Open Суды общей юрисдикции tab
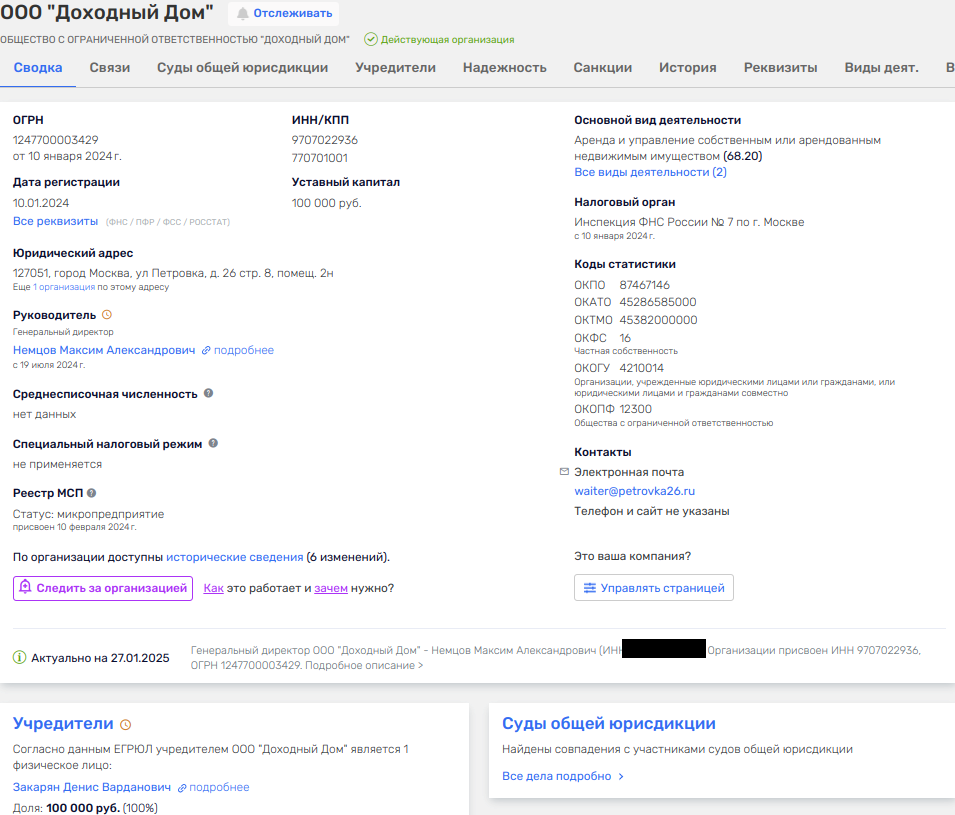Image resolution: width=955 pixels, height=815 pixels. (x=242, y=68)
